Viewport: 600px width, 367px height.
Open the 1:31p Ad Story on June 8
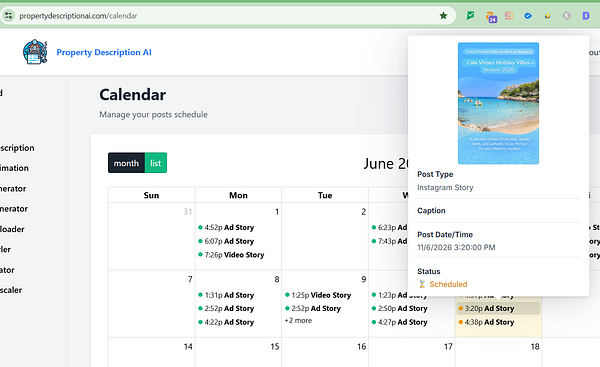(x=226, y=295)
